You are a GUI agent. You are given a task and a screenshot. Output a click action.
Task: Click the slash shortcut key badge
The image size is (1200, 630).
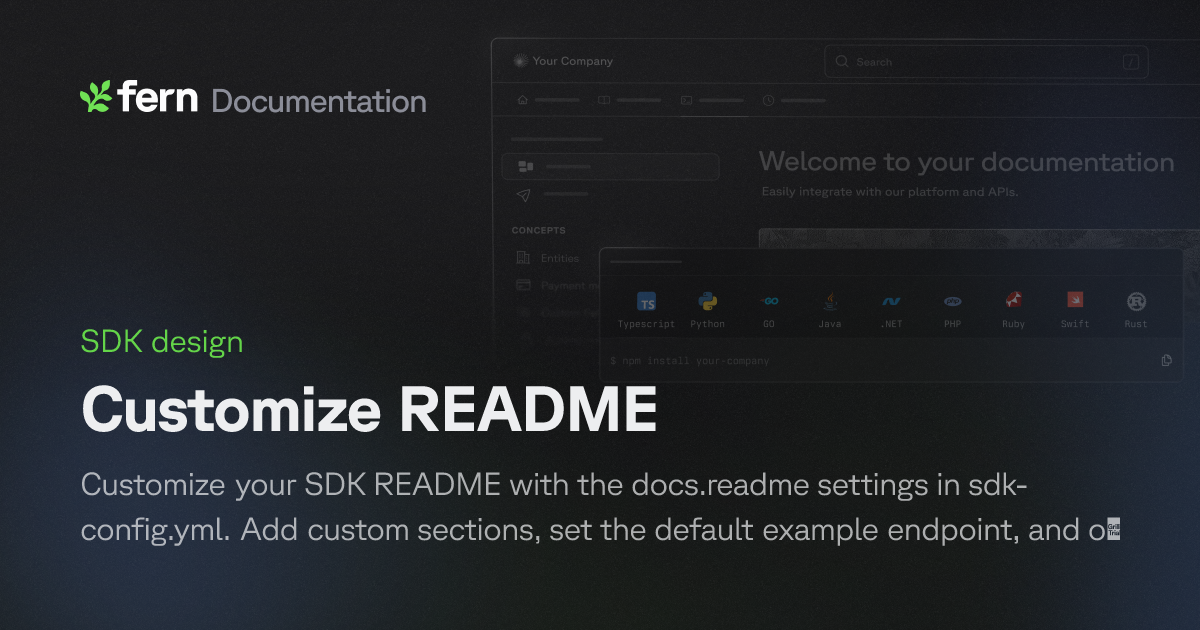pyautogui.click(x=1131, y=62)
